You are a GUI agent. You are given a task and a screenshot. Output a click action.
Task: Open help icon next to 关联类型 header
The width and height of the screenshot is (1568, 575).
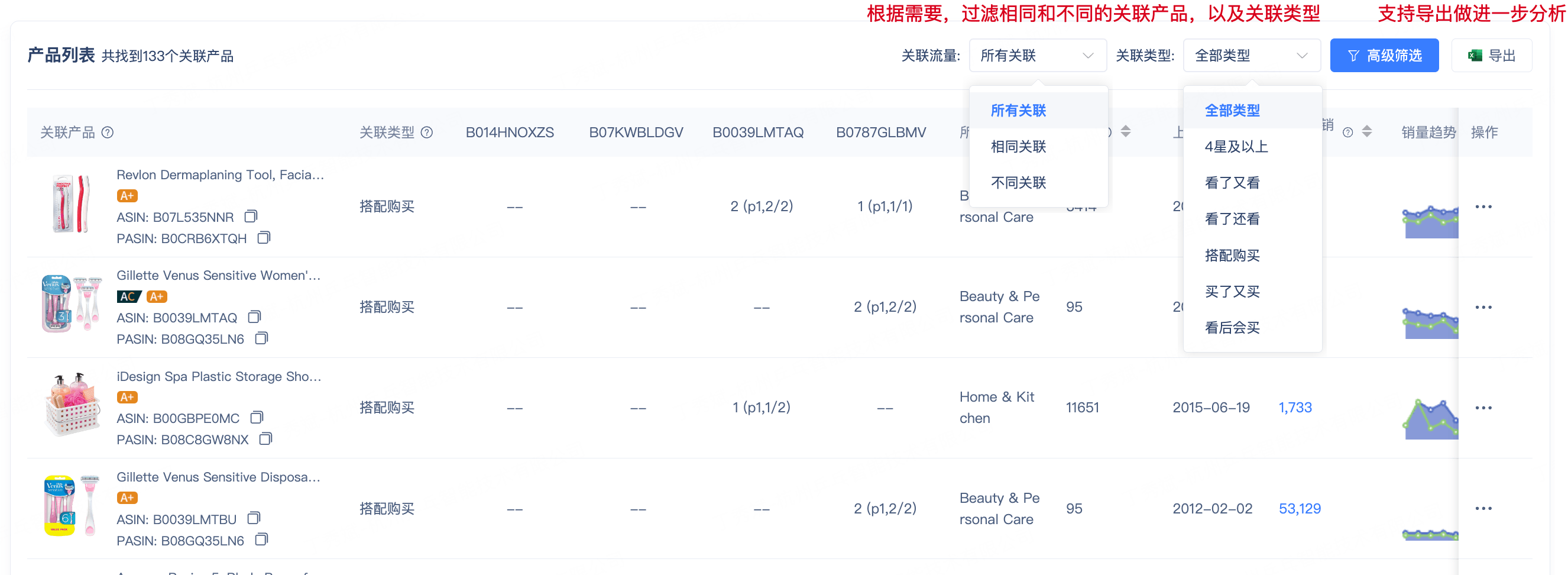(x=427, y=132)
